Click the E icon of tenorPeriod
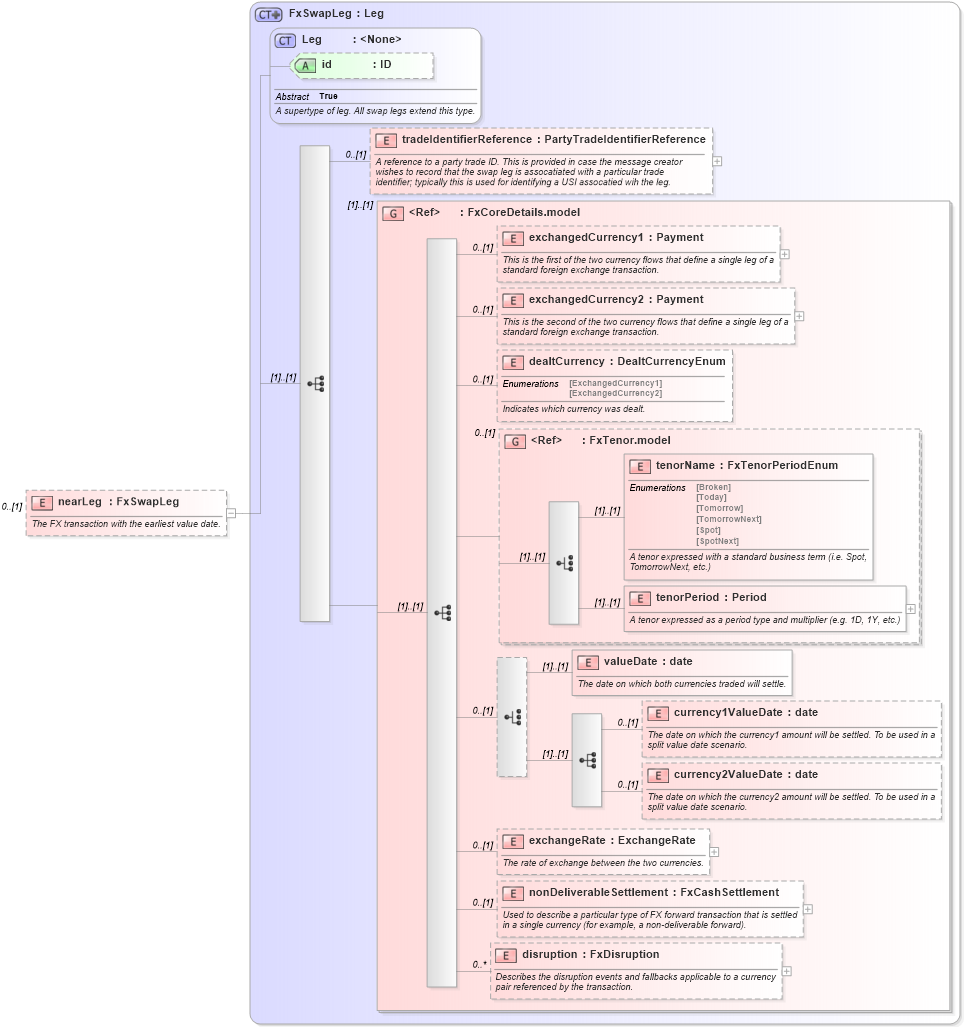The height and width of the screenshot is (1027, 965). pyautogui.click(x=640, y=598)
